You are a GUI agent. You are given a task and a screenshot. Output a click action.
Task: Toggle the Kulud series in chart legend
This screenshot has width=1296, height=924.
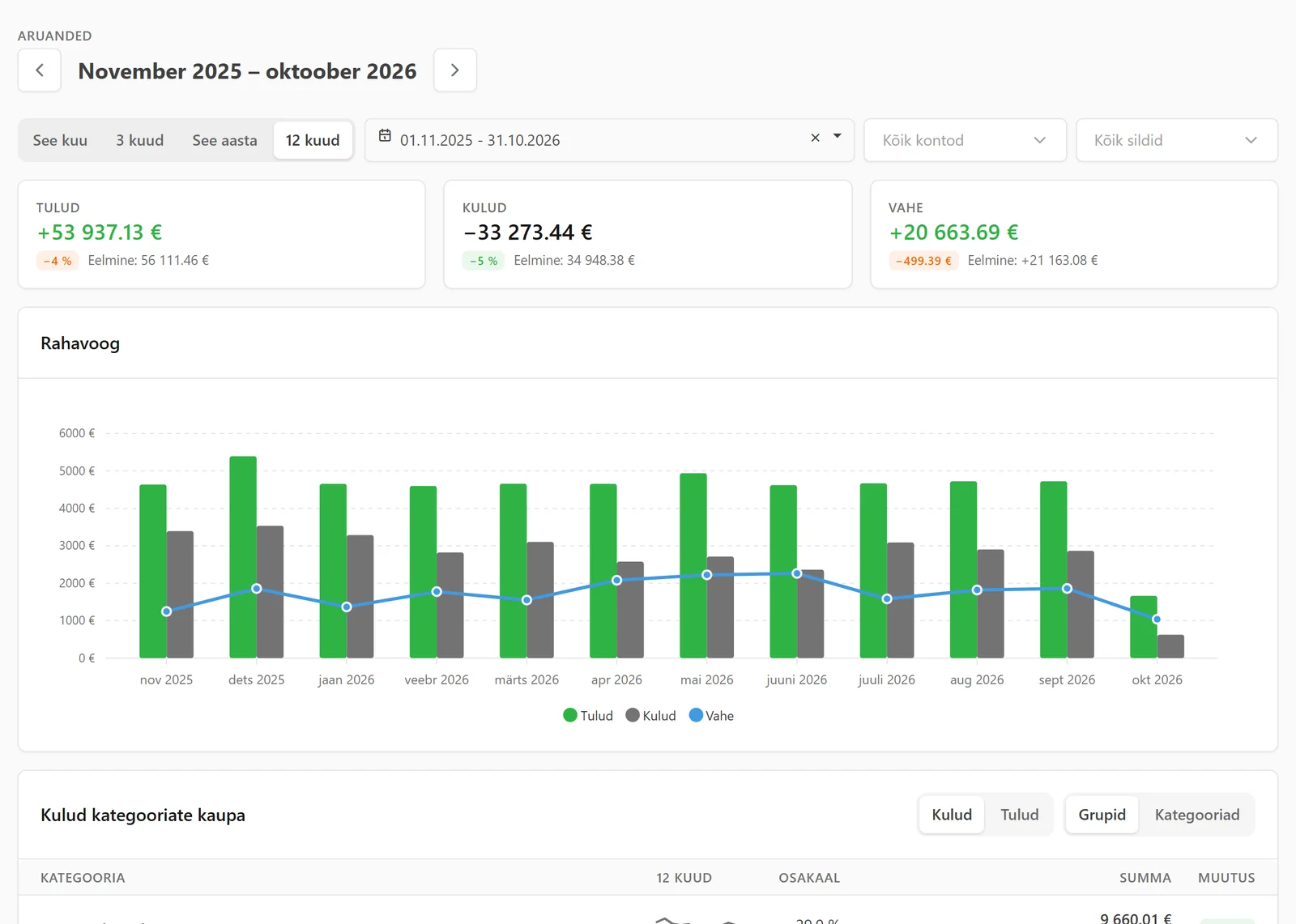coord(650,716)
